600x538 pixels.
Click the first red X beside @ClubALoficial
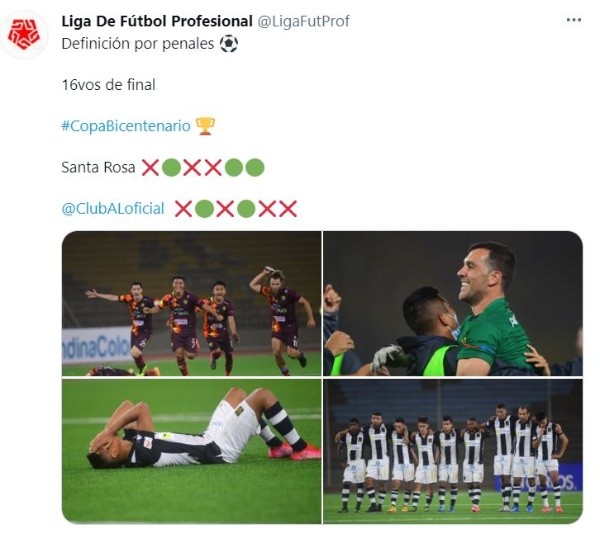pos(183,208)
